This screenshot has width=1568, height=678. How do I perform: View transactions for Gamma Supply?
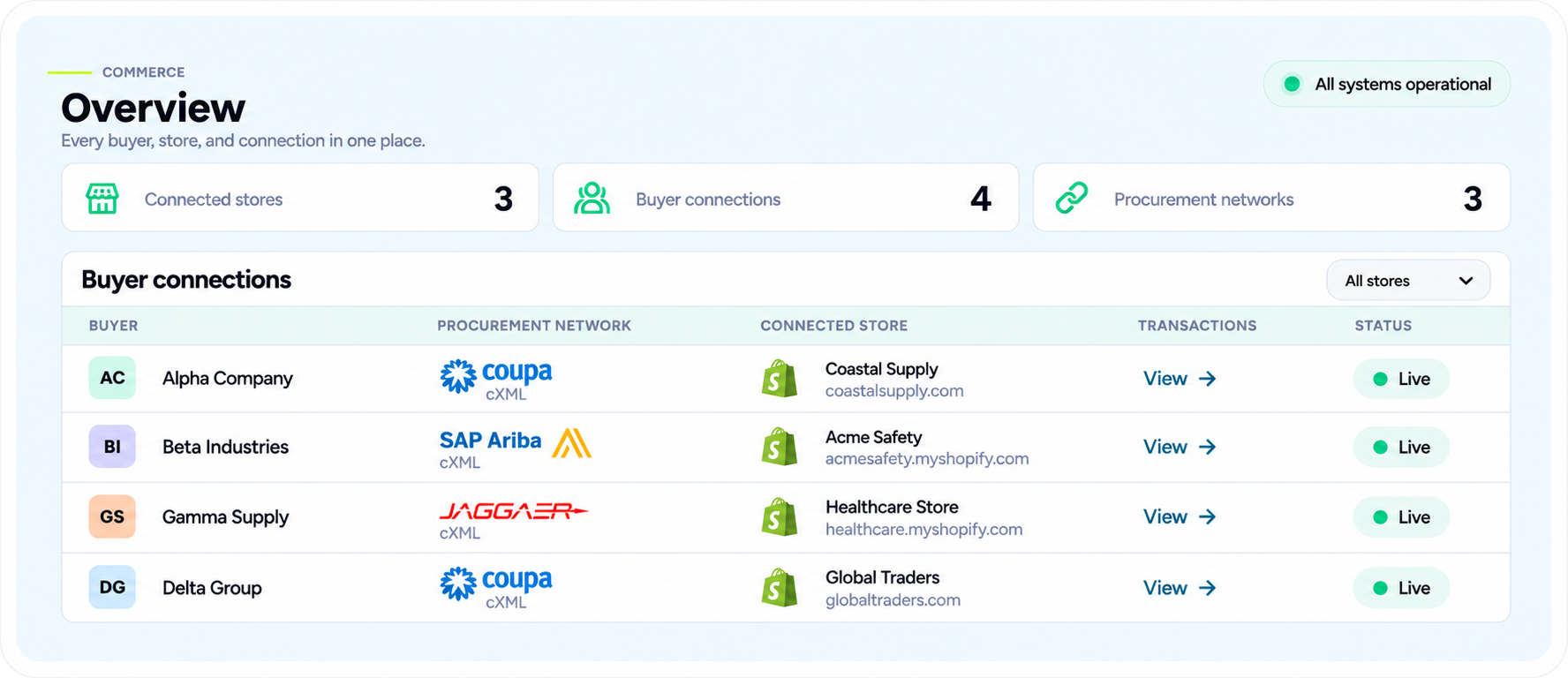click(x=1180, y=516)
